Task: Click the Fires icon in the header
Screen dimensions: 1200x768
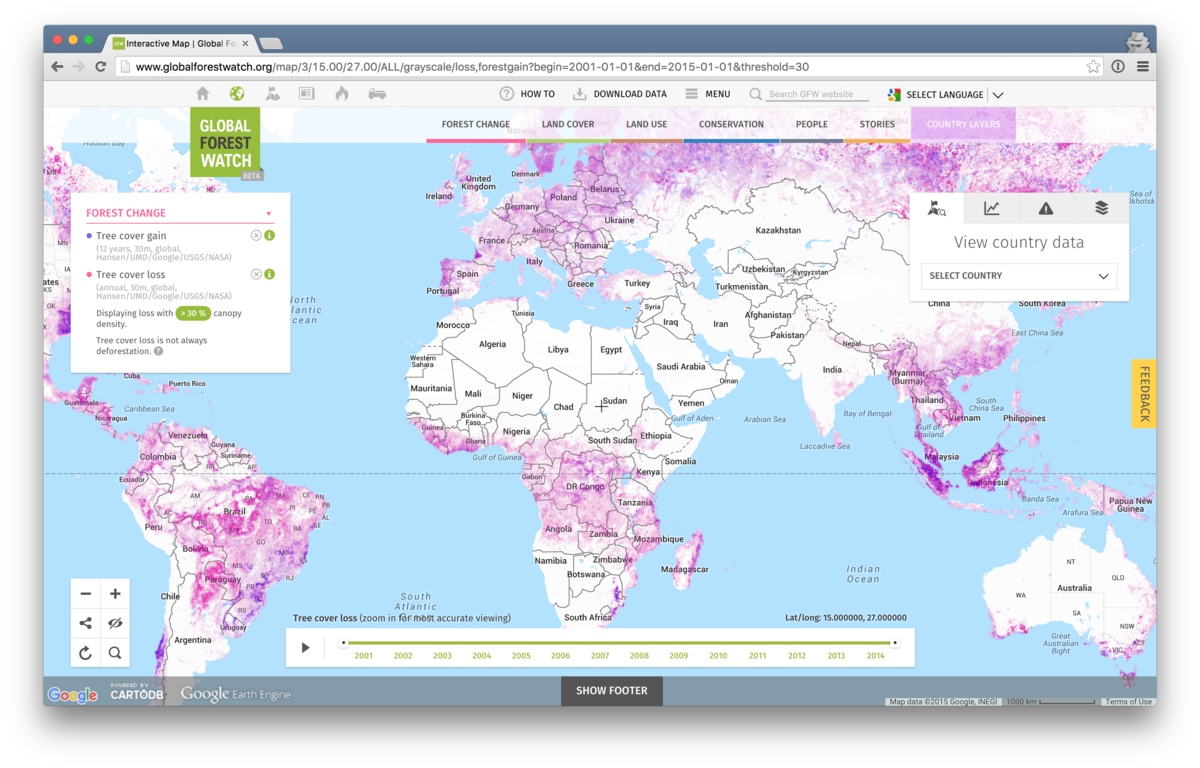Action: [x=341, y=93]
